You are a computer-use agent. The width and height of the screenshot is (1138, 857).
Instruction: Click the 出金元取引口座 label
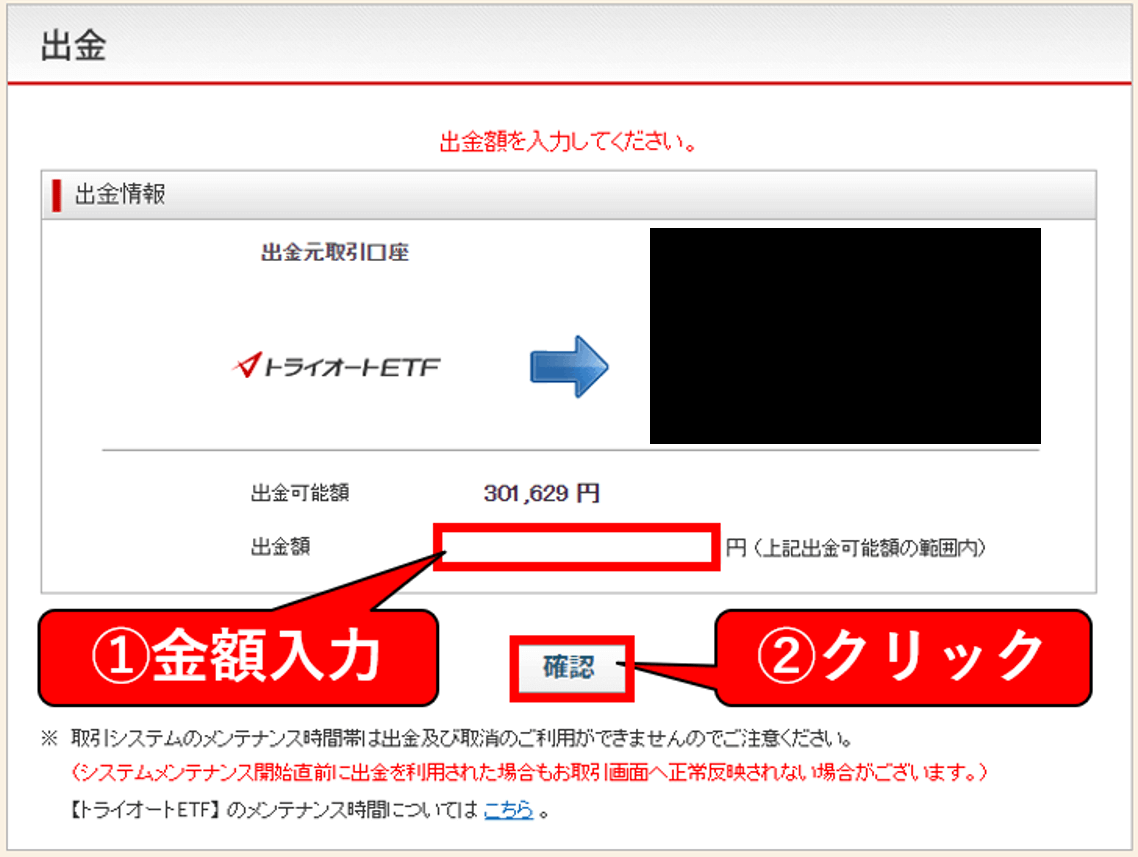[x=334, y=252]
